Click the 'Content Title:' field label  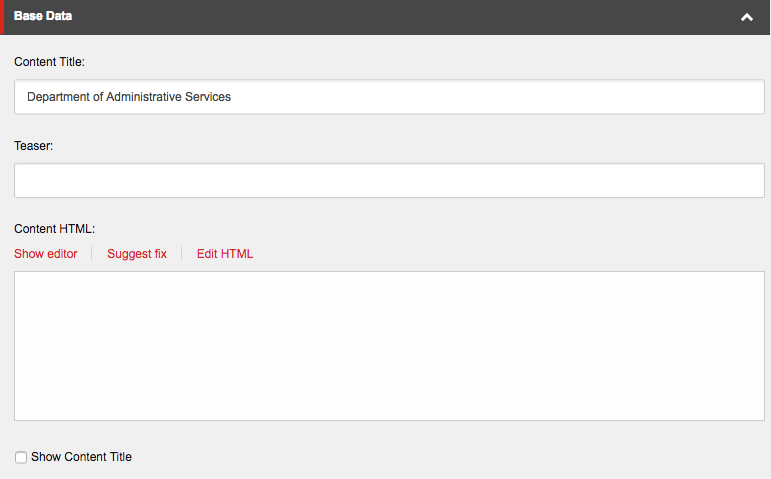click(50, 62)
